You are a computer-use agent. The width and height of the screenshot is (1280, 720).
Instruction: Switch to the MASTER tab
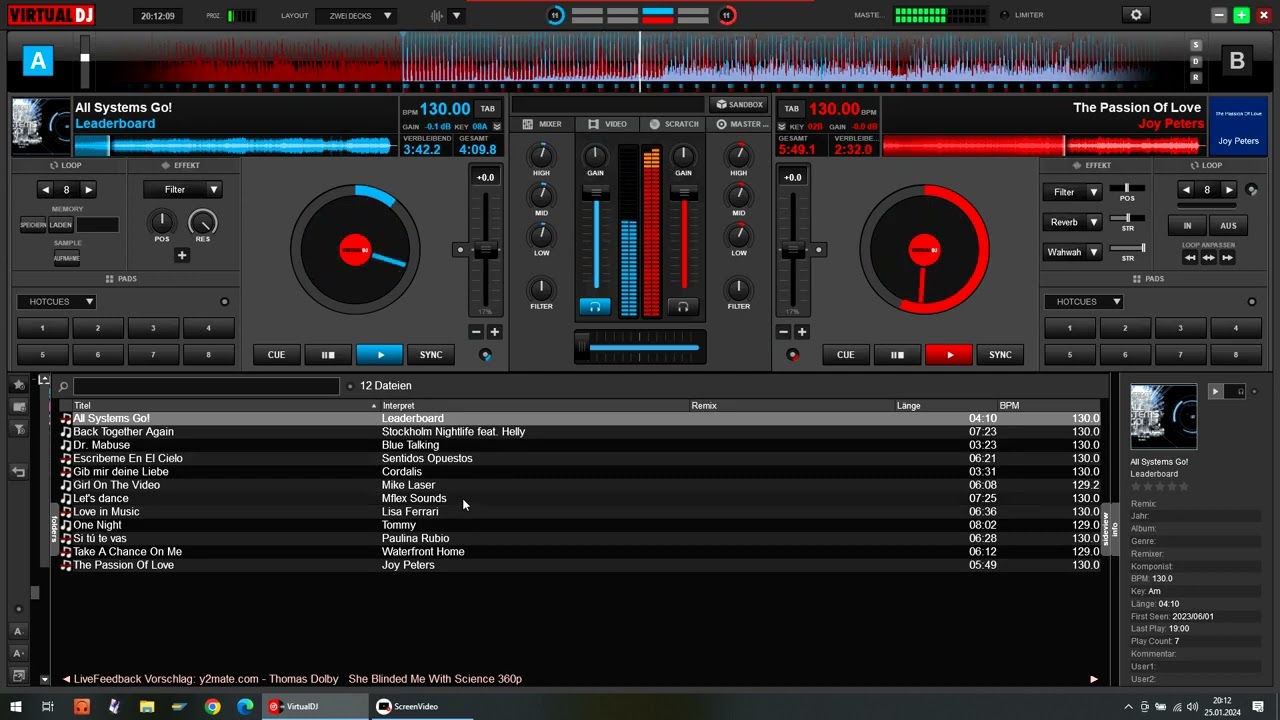tap(741, 124)
